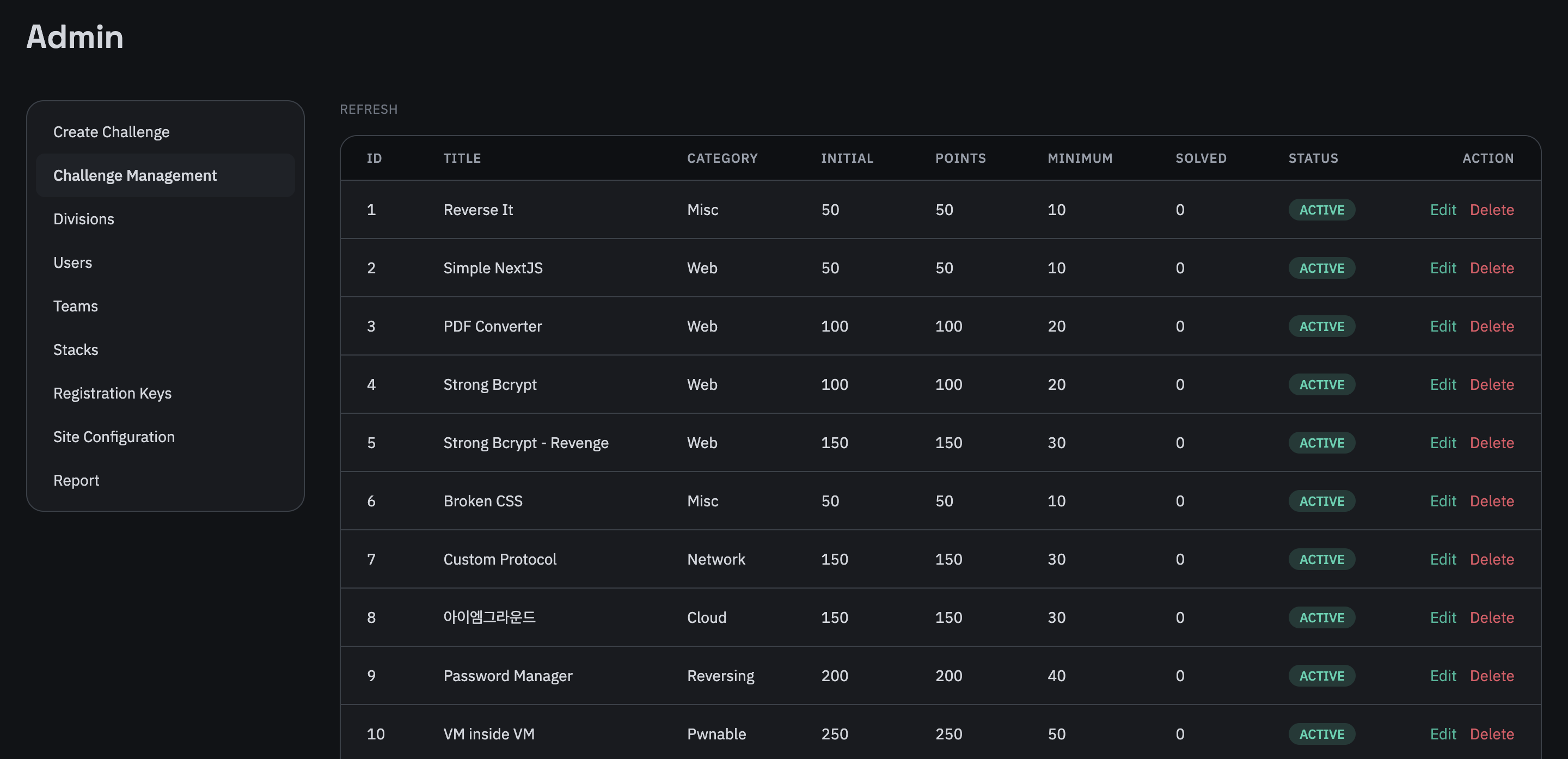
Task: Go to the Divisions section
Action: pos(83,219)
